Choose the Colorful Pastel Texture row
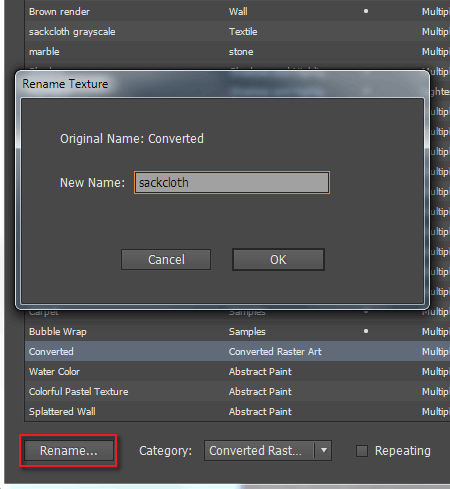 click(x=237, y=391)
